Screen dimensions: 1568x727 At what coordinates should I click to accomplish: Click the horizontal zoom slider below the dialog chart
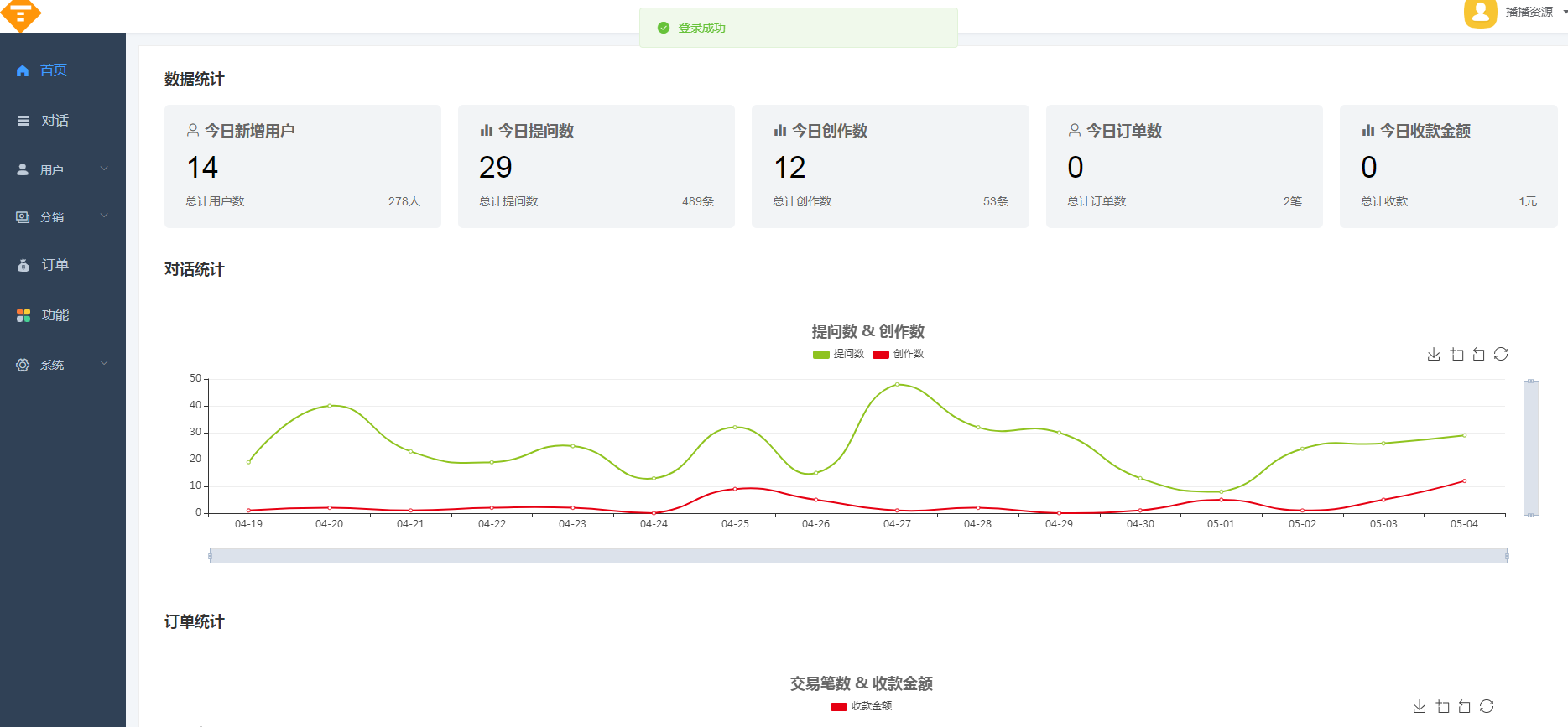click(858, 556)
